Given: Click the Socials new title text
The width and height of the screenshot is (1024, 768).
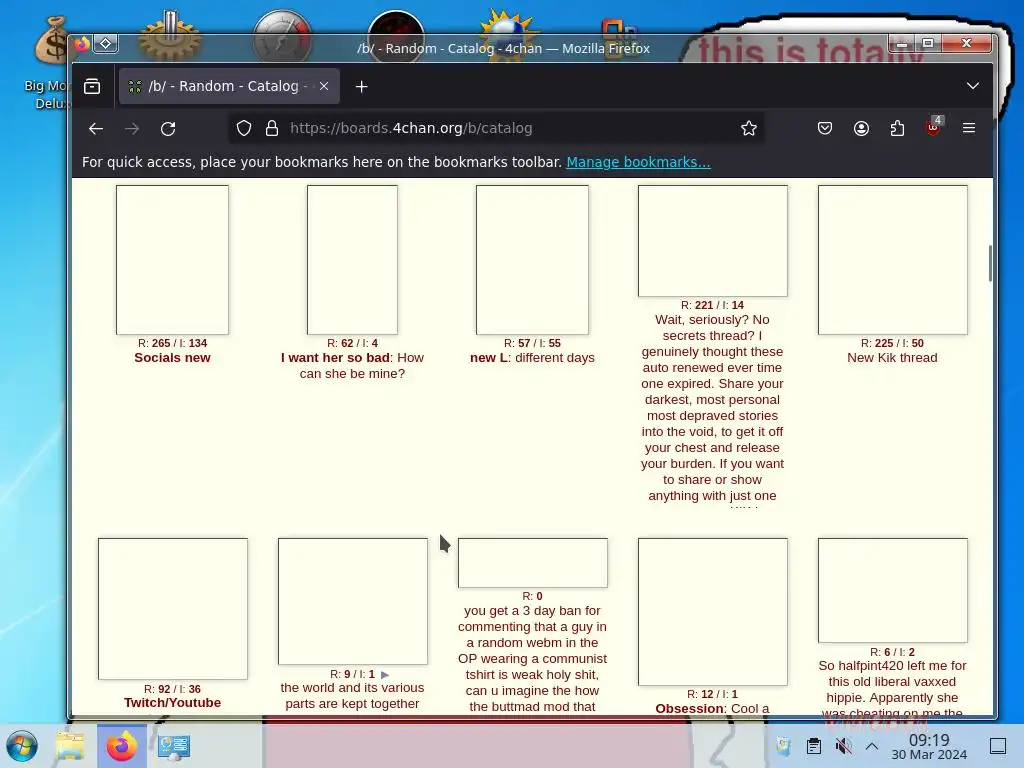Looking at the screenshot, I should 172,358.
